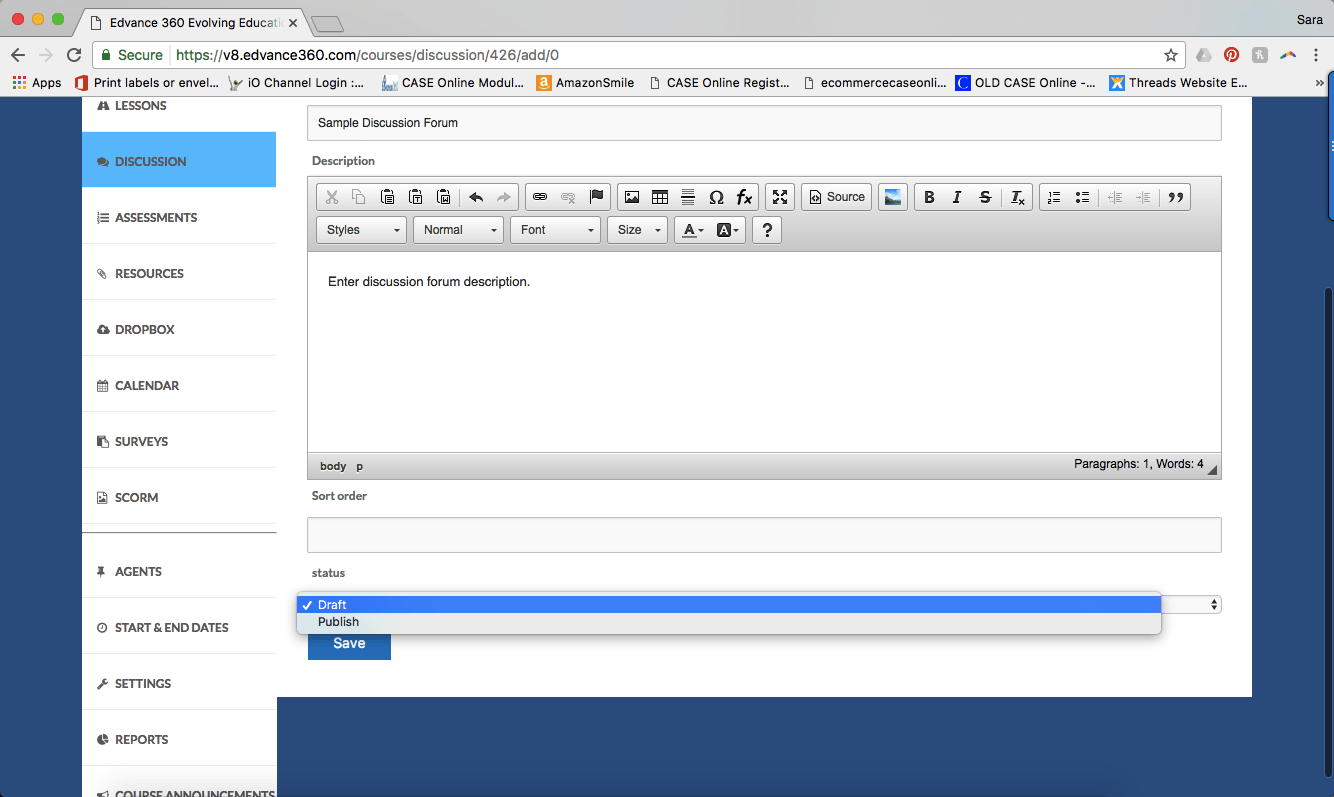Select Publish from the status list
This screenshot has width=1334, height=797.
(x=339, y=622)
